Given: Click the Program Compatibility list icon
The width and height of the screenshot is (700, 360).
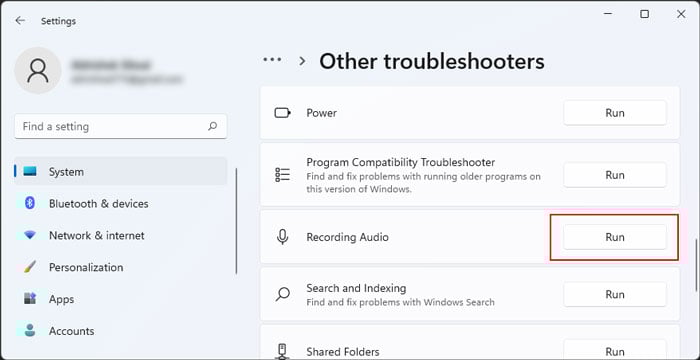Looking at the screenshot, I should click(282, 175).
